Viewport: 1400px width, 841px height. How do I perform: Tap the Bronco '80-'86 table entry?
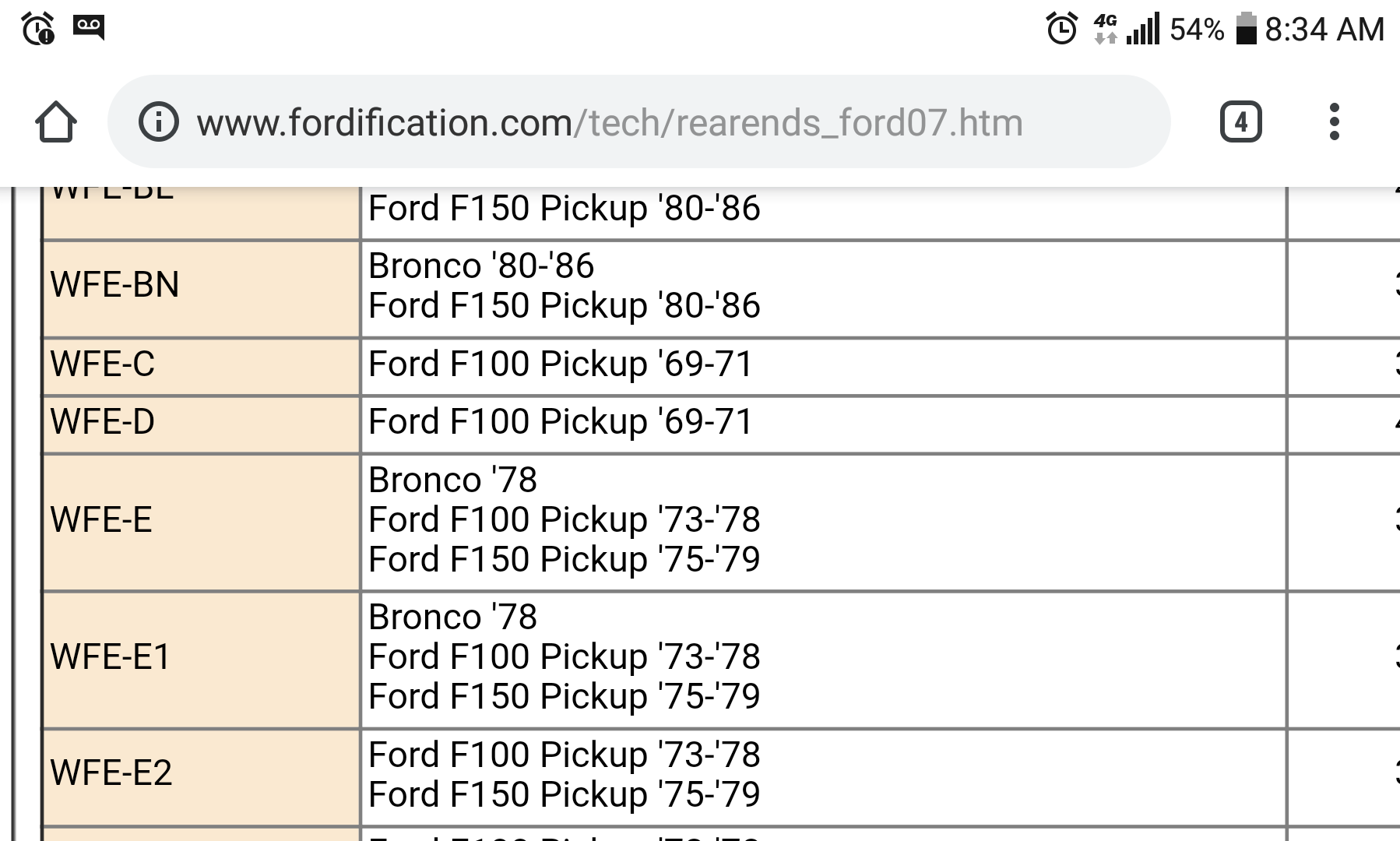481,266
